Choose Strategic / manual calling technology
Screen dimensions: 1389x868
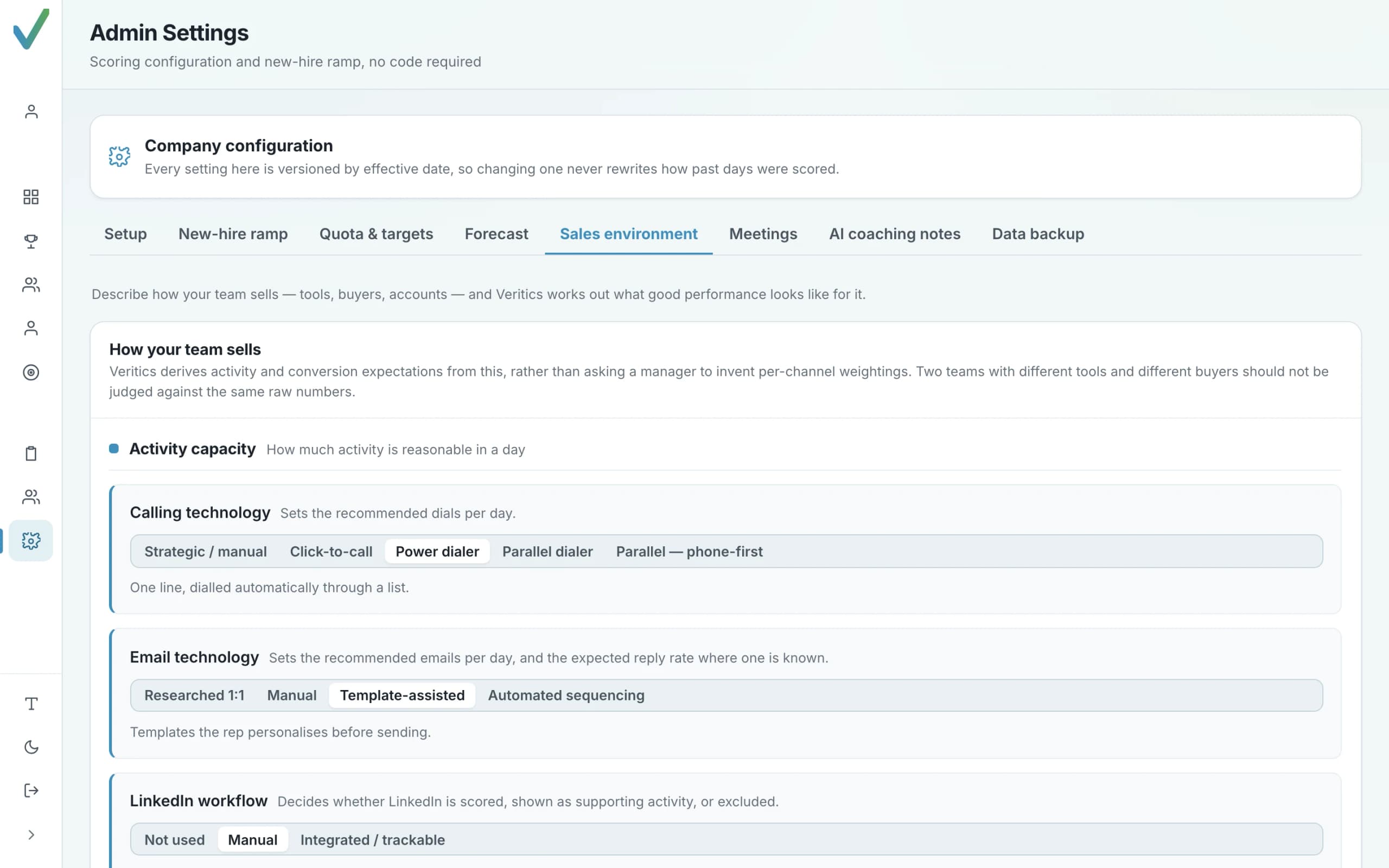(206, 552)
